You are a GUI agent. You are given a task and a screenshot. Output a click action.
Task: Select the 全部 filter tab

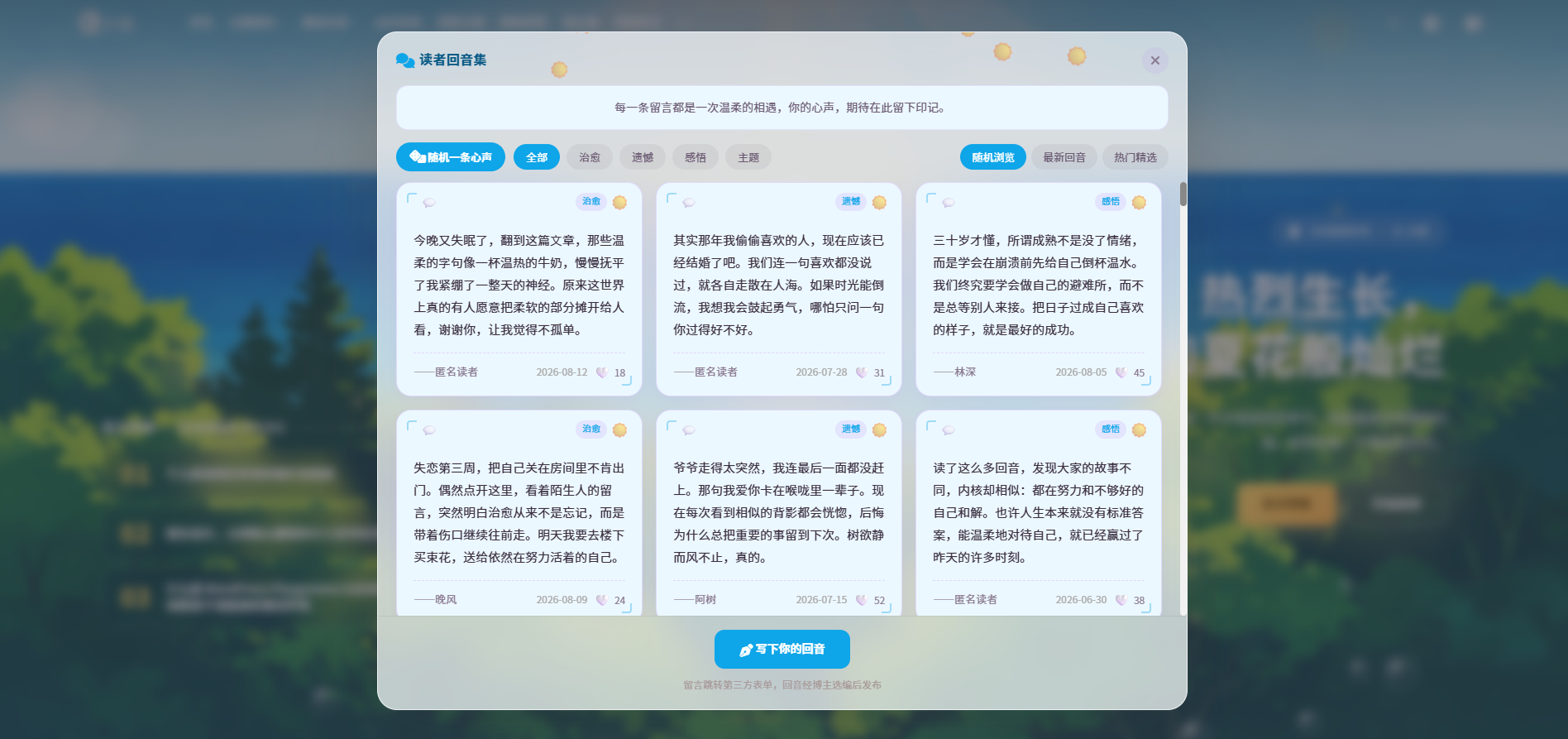click(x=537, y=157)
